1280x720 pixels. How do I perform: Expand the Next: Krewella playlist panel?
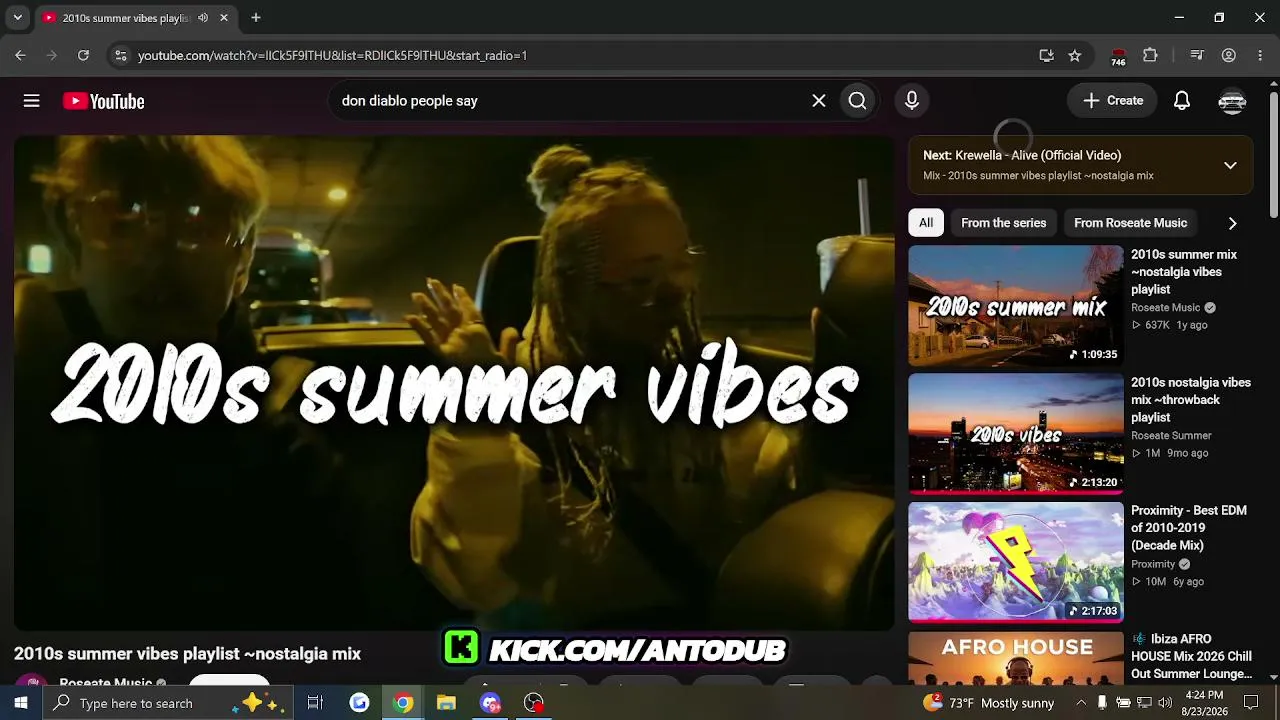click(x=1230, y=165)
